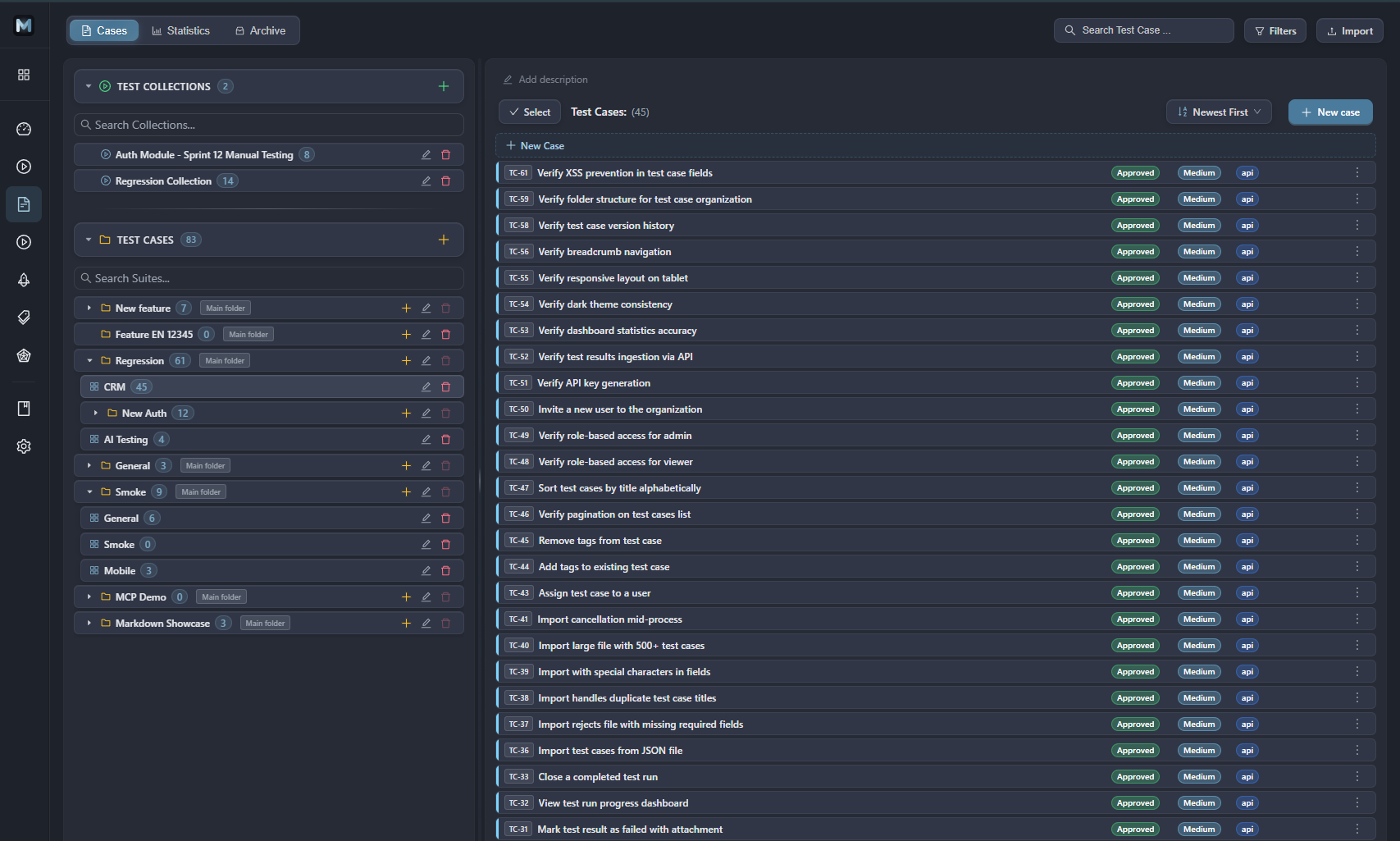The height and width of the screenshot is (841, 1400).
Task: Click the blue New case button
Action: tap(1330, 112)
